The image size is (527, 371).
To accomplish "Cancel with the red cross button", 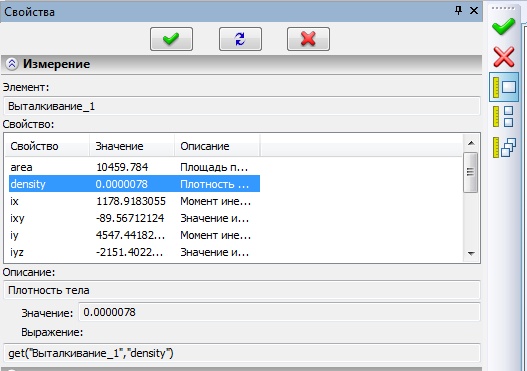I will 309,39.
